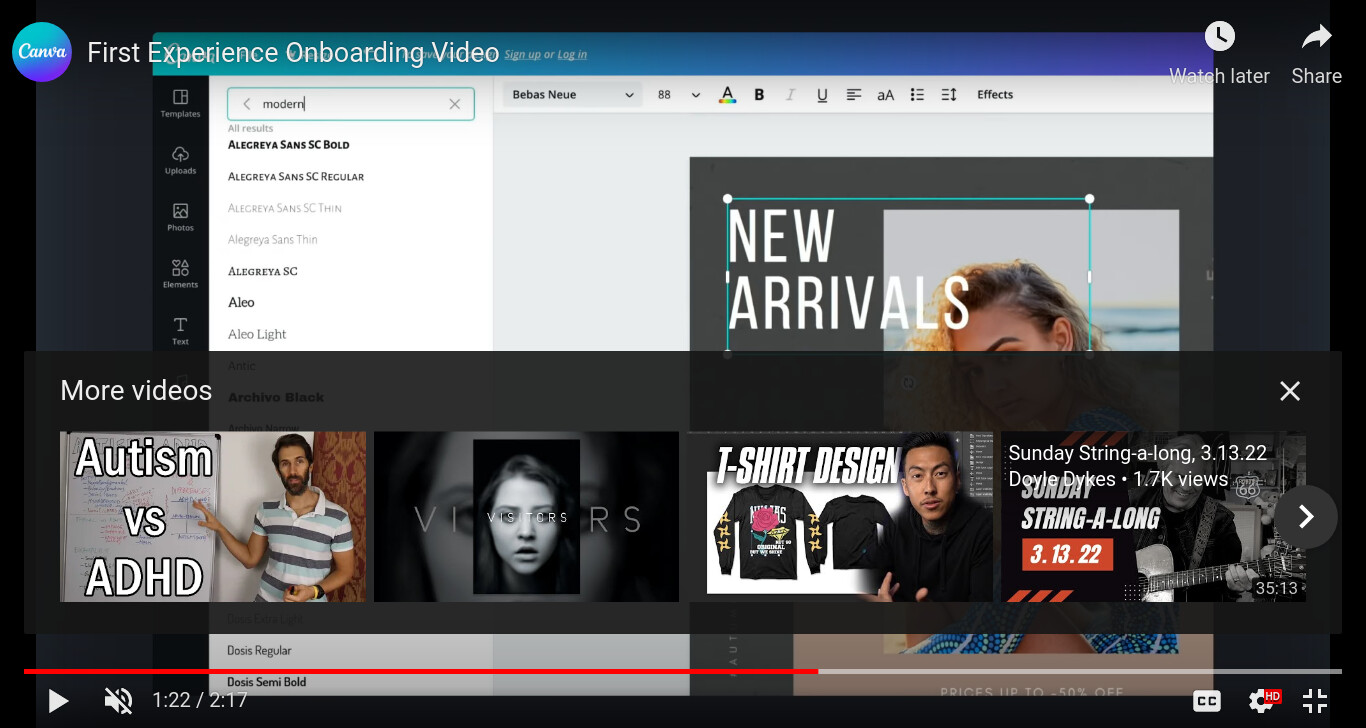Open the line spacing options
The width and height of the screenshot is (1366, 728).
pyautogui.click(x=949, y=95)
